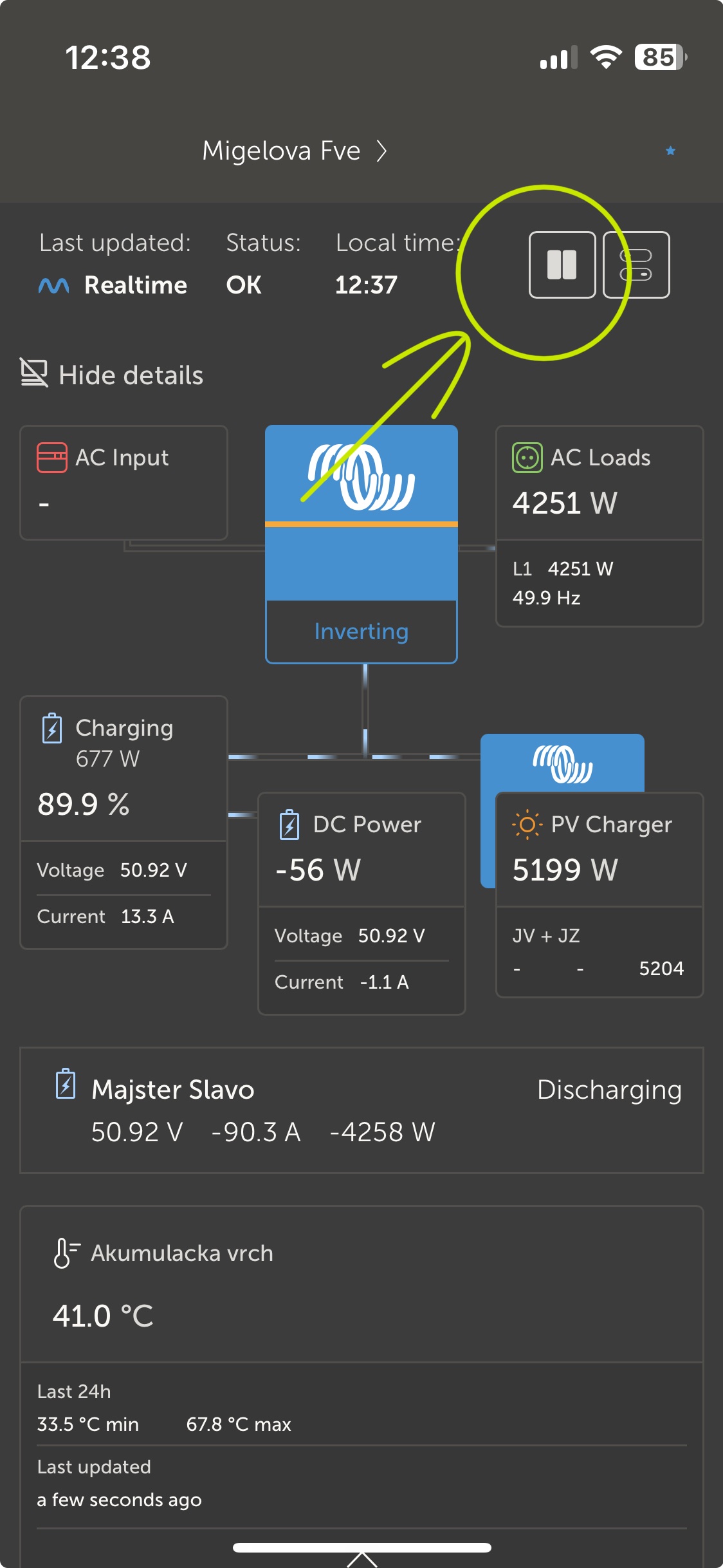This screenshot has height=1568, width=723.
Task: Tap the Realtime wave icon
Action: 53,285
